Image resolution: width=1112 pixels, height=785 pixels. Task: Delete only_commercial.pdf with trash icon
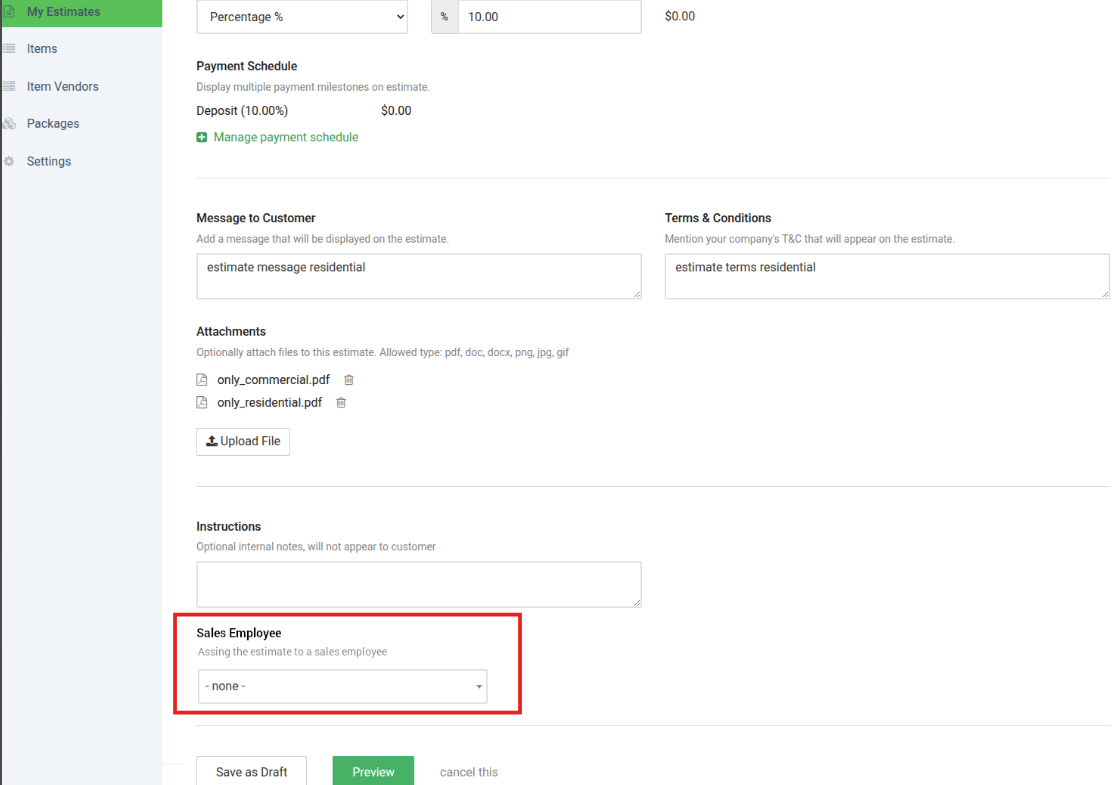click(x=349, y=380)
